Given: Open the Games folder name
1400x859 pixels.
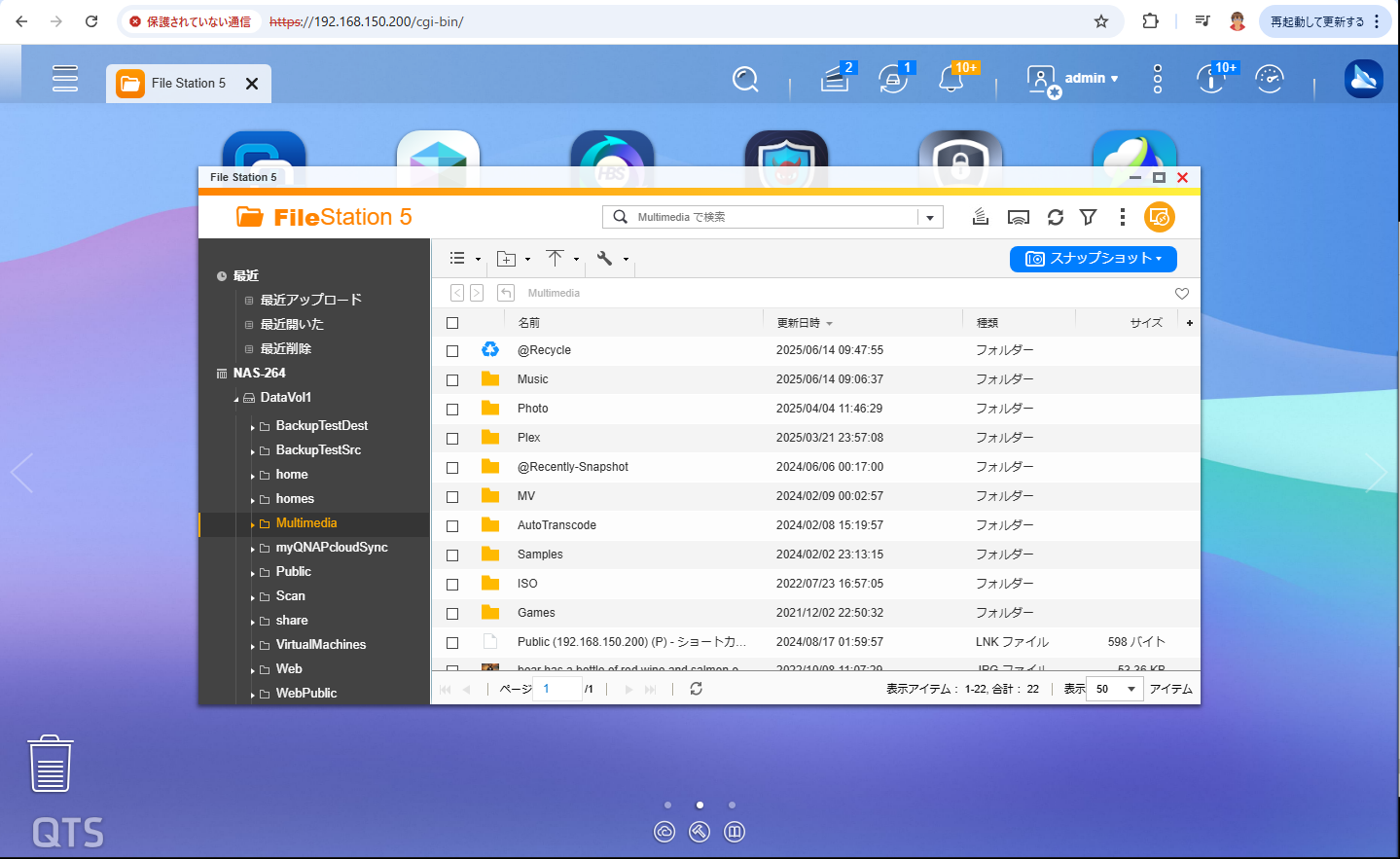Looking at the screenshot, I should pos(536,613).
